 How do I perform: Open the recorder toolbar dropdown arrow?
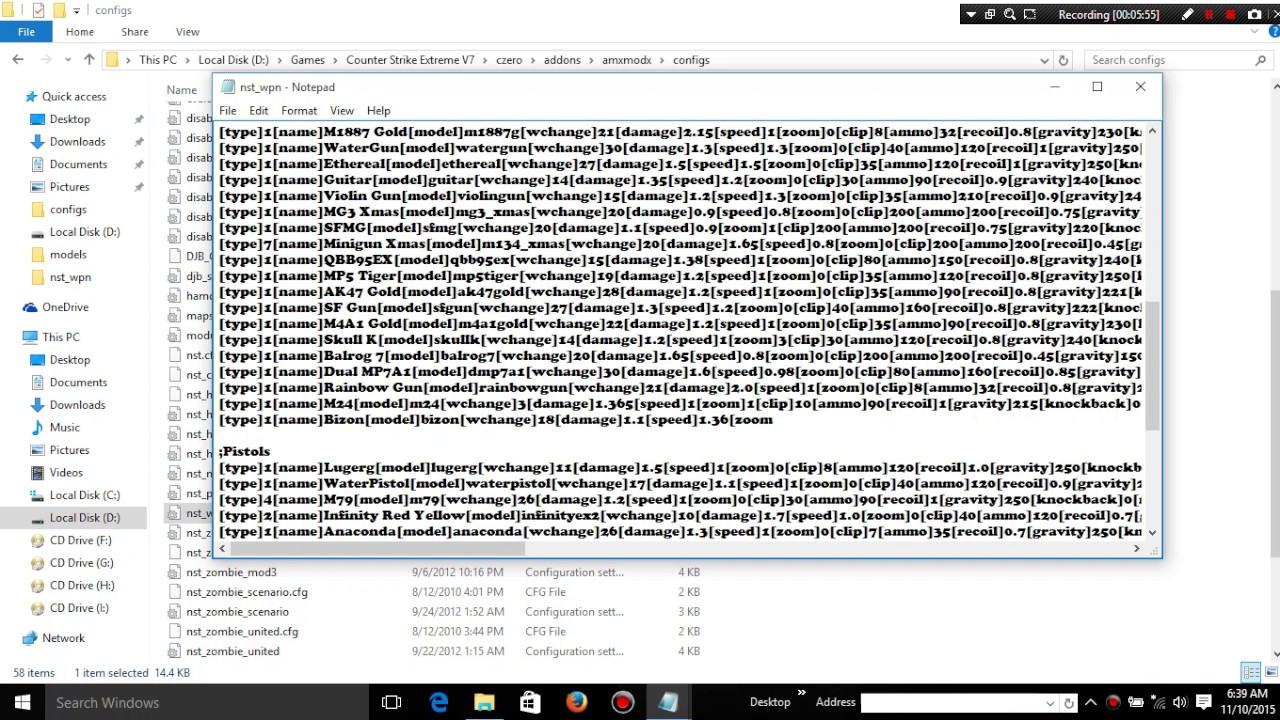(970, 15)
